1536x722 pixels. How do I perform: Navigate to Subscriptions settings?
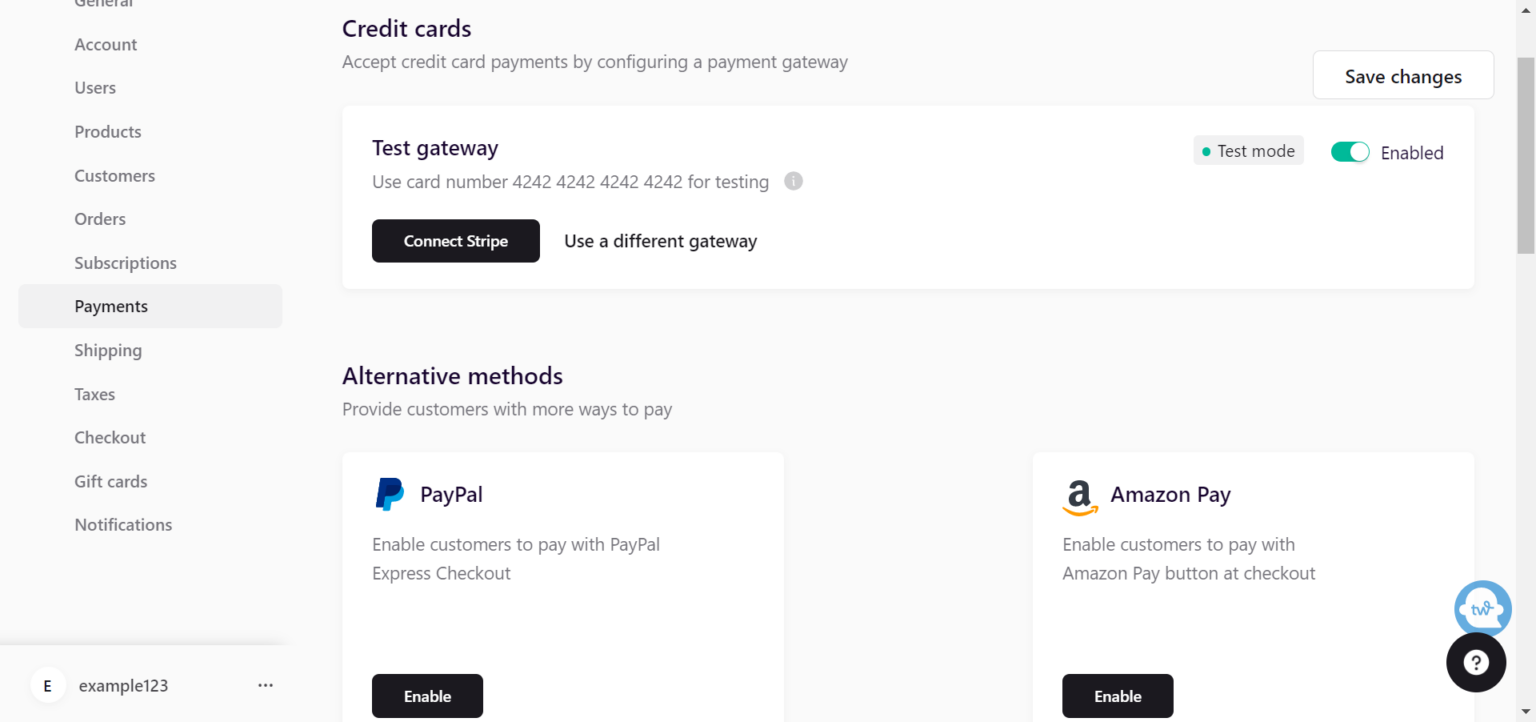point(125,263)
